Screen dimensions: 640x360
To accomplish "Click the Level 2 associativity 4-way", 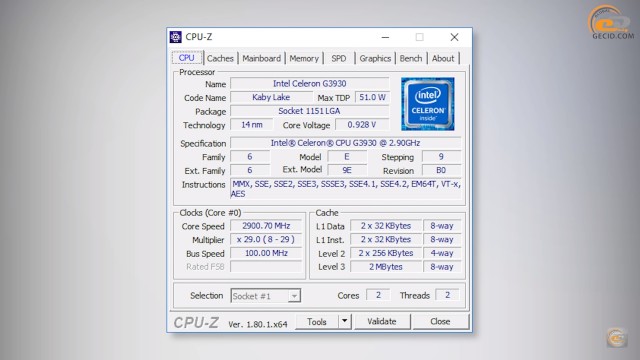I will 442,253.
